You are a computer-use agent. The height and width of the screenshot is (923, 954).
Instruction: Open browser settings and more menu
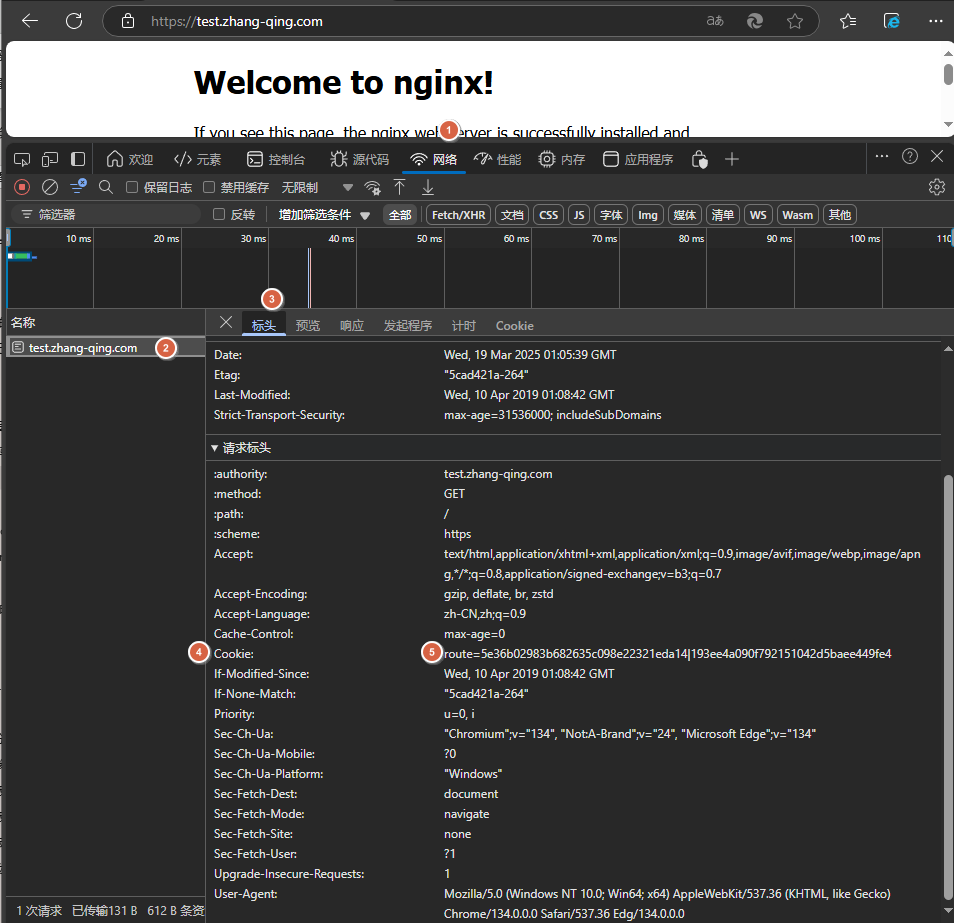click(x=936, y=21)
